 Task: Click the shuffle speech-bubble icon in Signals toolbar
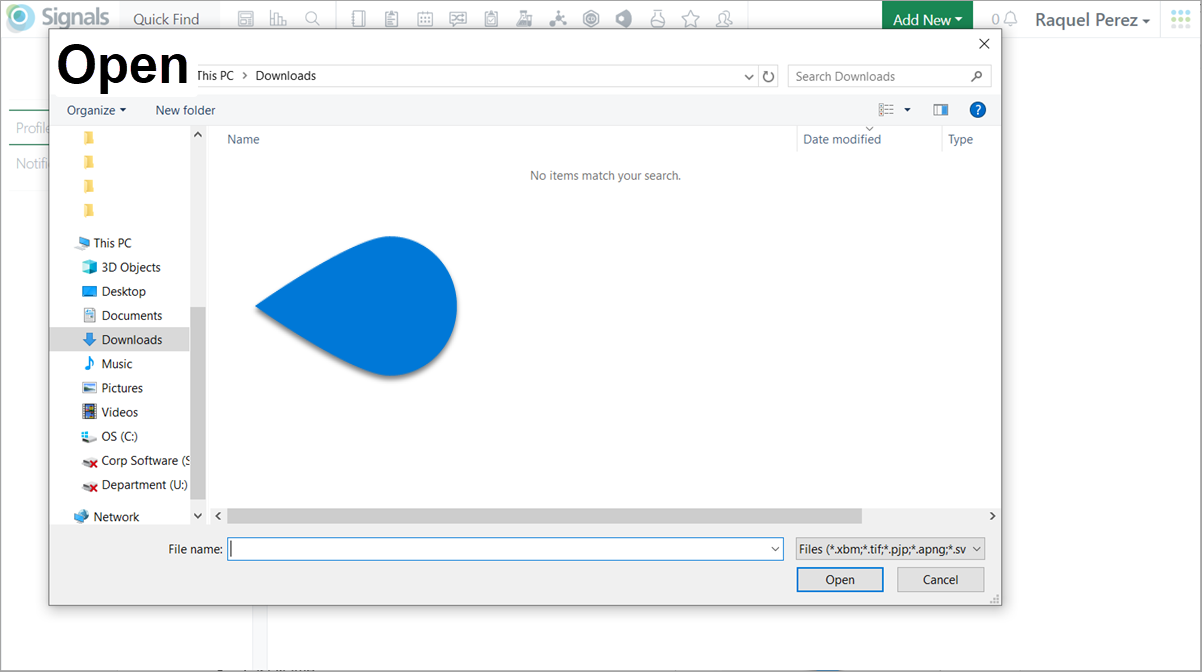458,19
